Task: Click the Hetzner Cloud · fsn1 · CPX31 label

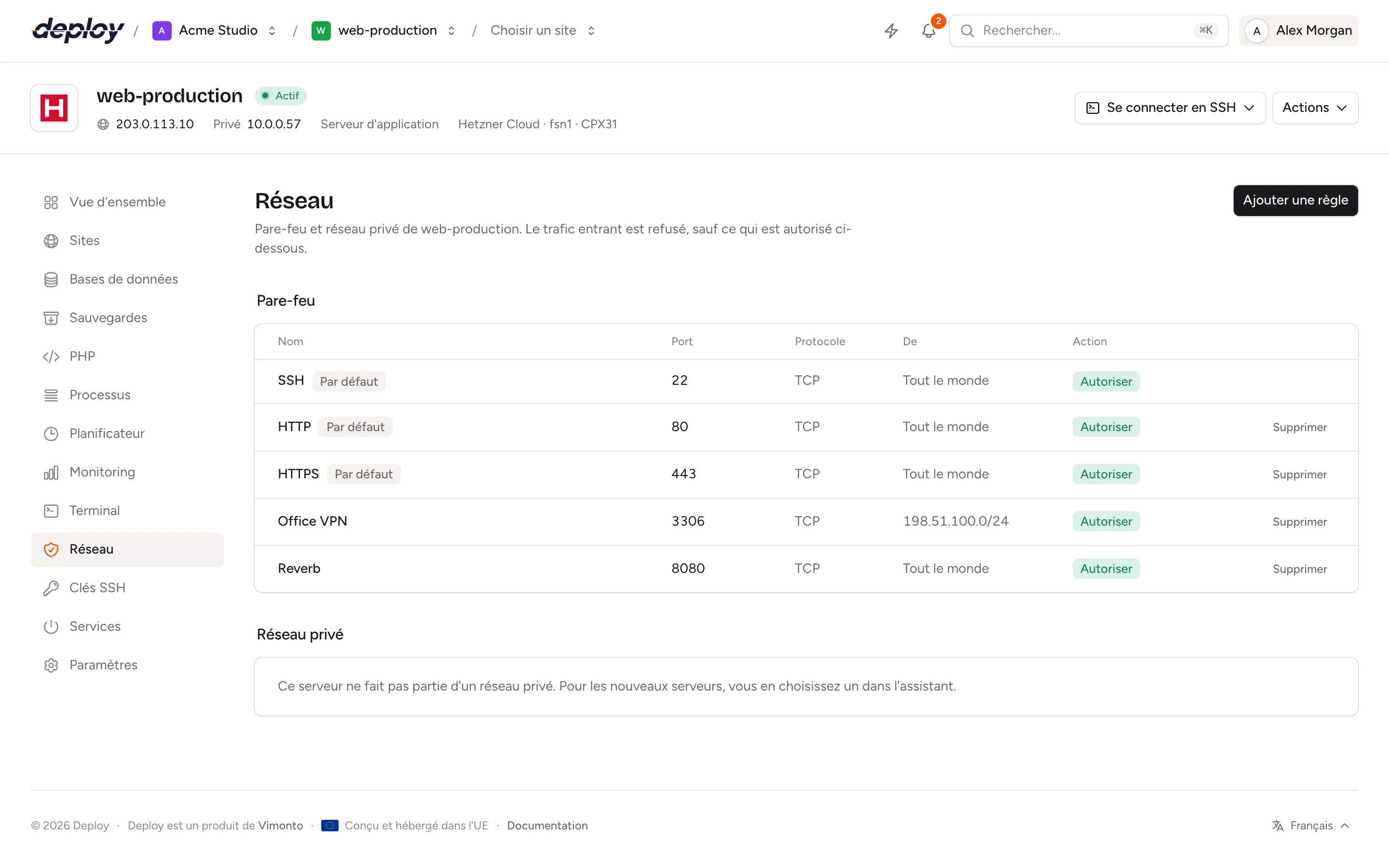Action: 537,124
